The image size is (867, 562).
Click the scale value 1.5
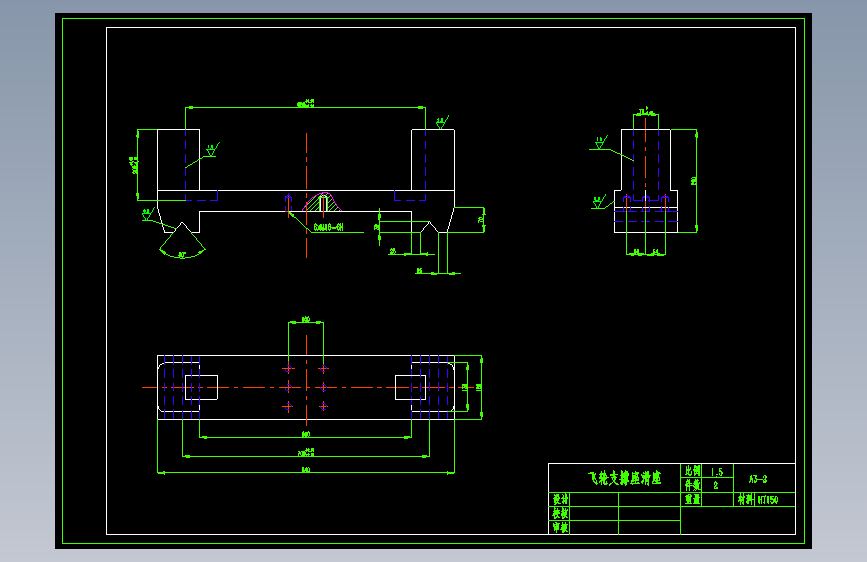(x=717, y=472)
